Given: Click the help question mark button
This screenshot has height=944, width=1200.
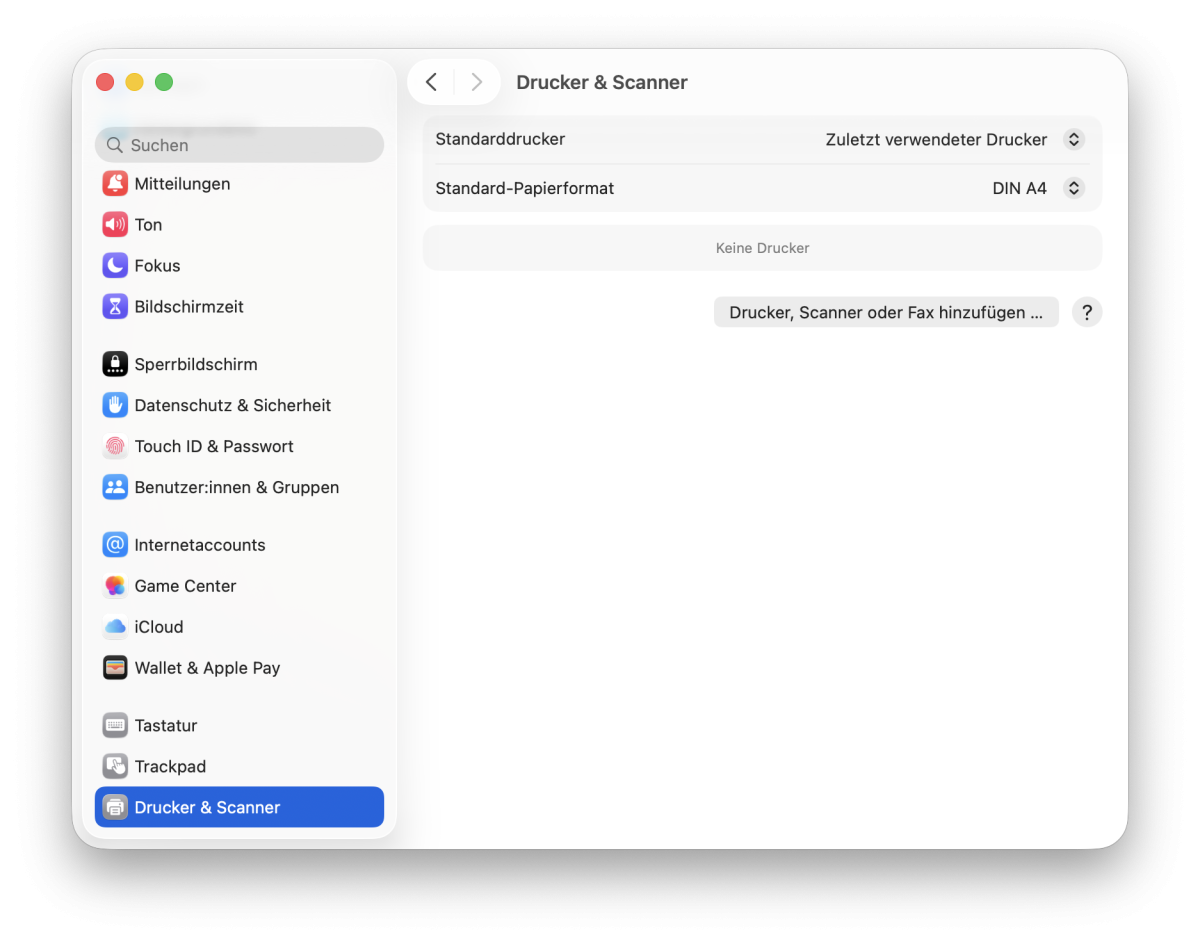Looking at the screenshot, I should click(1087, 313).
